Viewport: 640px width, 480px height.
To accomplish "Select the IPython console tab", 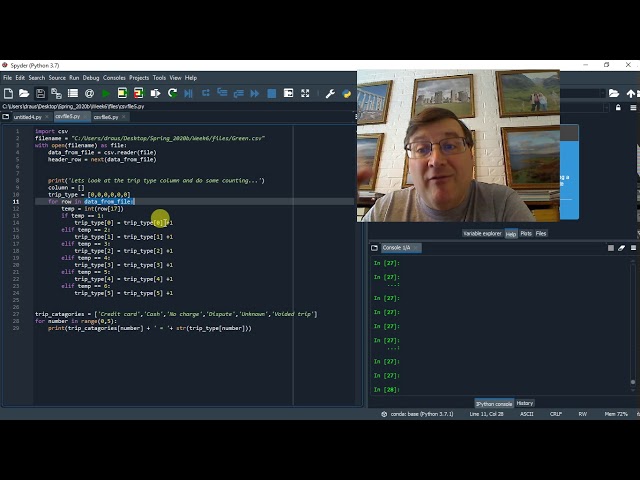I will pyautogui.click(x=494, y=404).
